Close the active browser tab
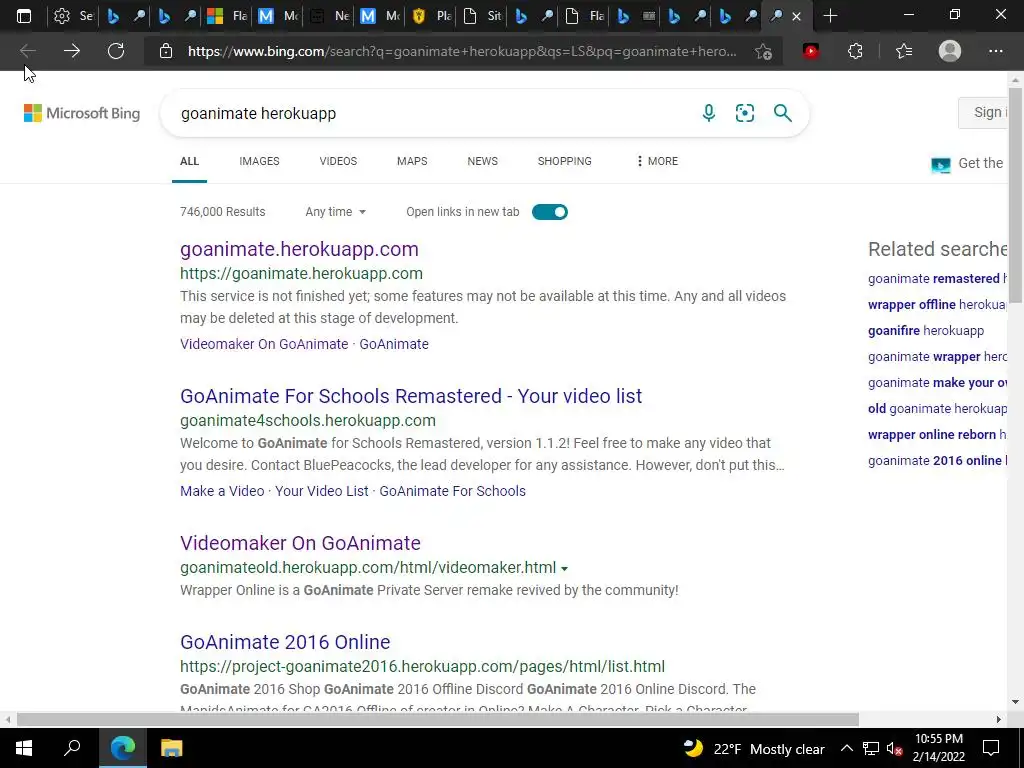1024x768 pixels. [796, 16]
